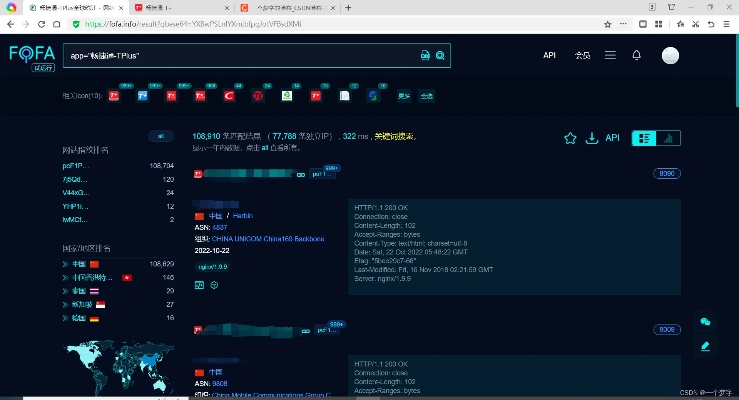This screenshot has height=400, width=739.
Task: Expand the Singapore country ranking entry
Action: [66, 304]
